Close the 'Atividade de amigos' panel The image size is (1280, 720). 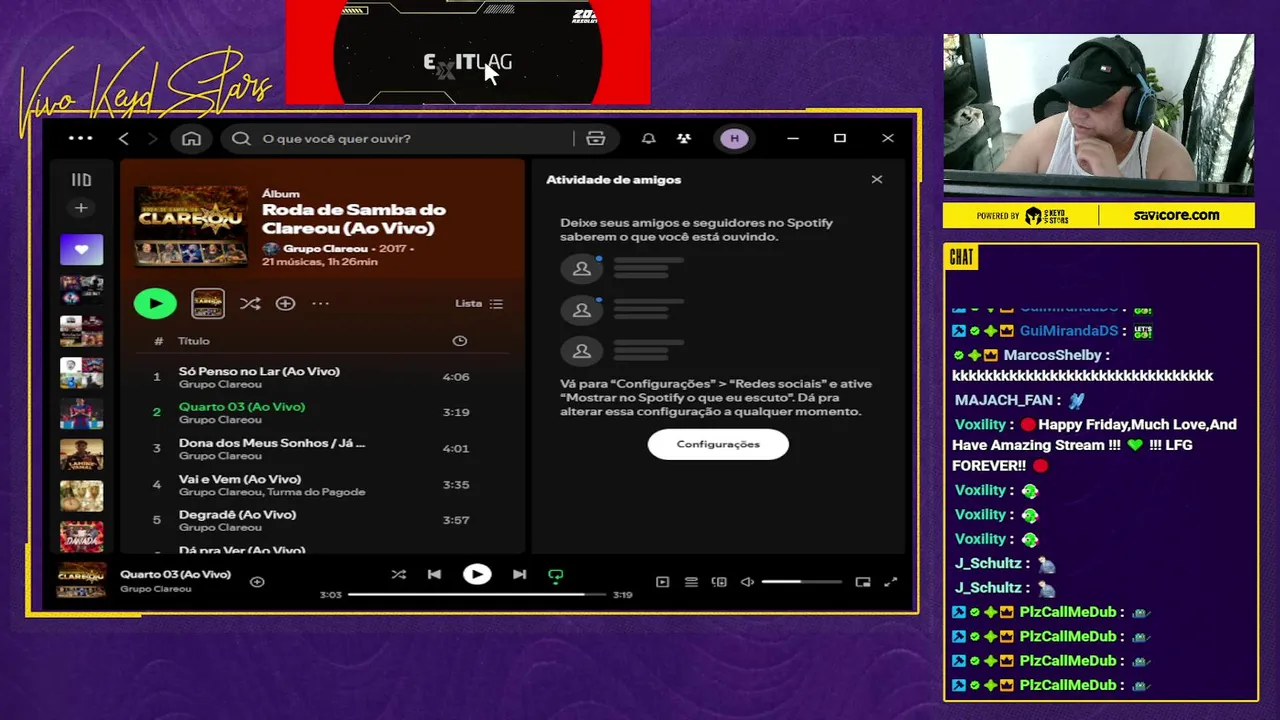coord(877,180)
